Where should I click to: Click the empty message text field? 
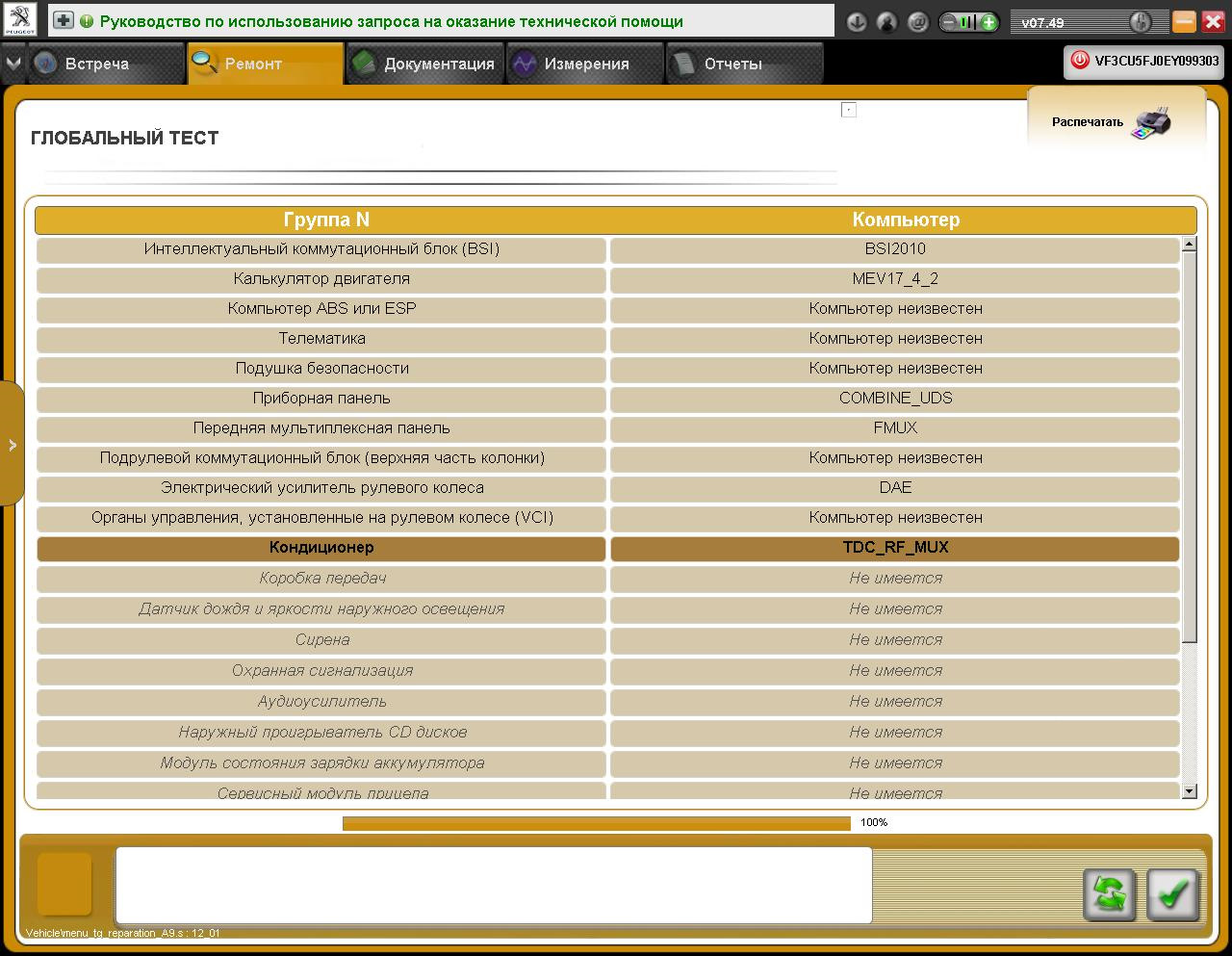pos(493,885)
